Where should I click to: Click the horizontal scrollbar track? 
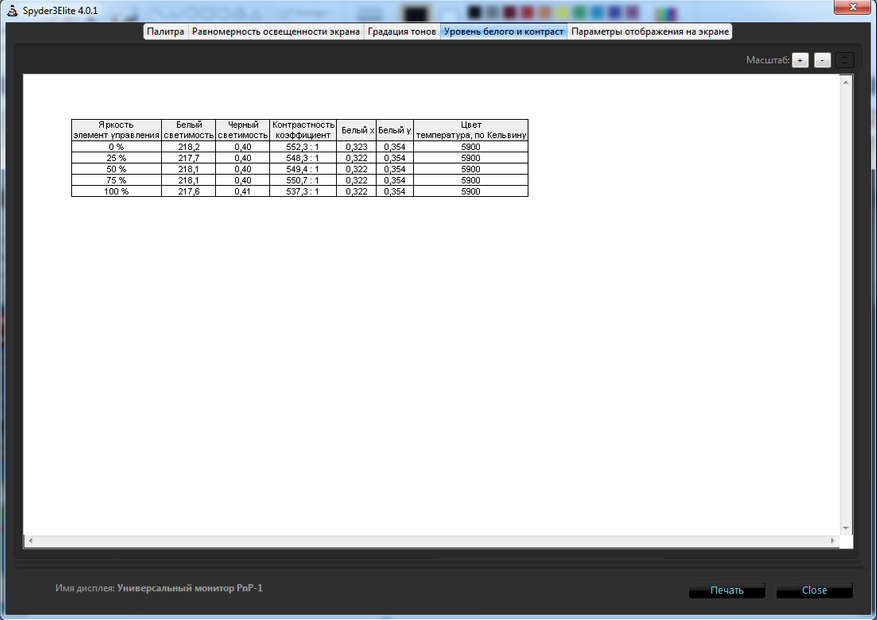click(431, 541)
